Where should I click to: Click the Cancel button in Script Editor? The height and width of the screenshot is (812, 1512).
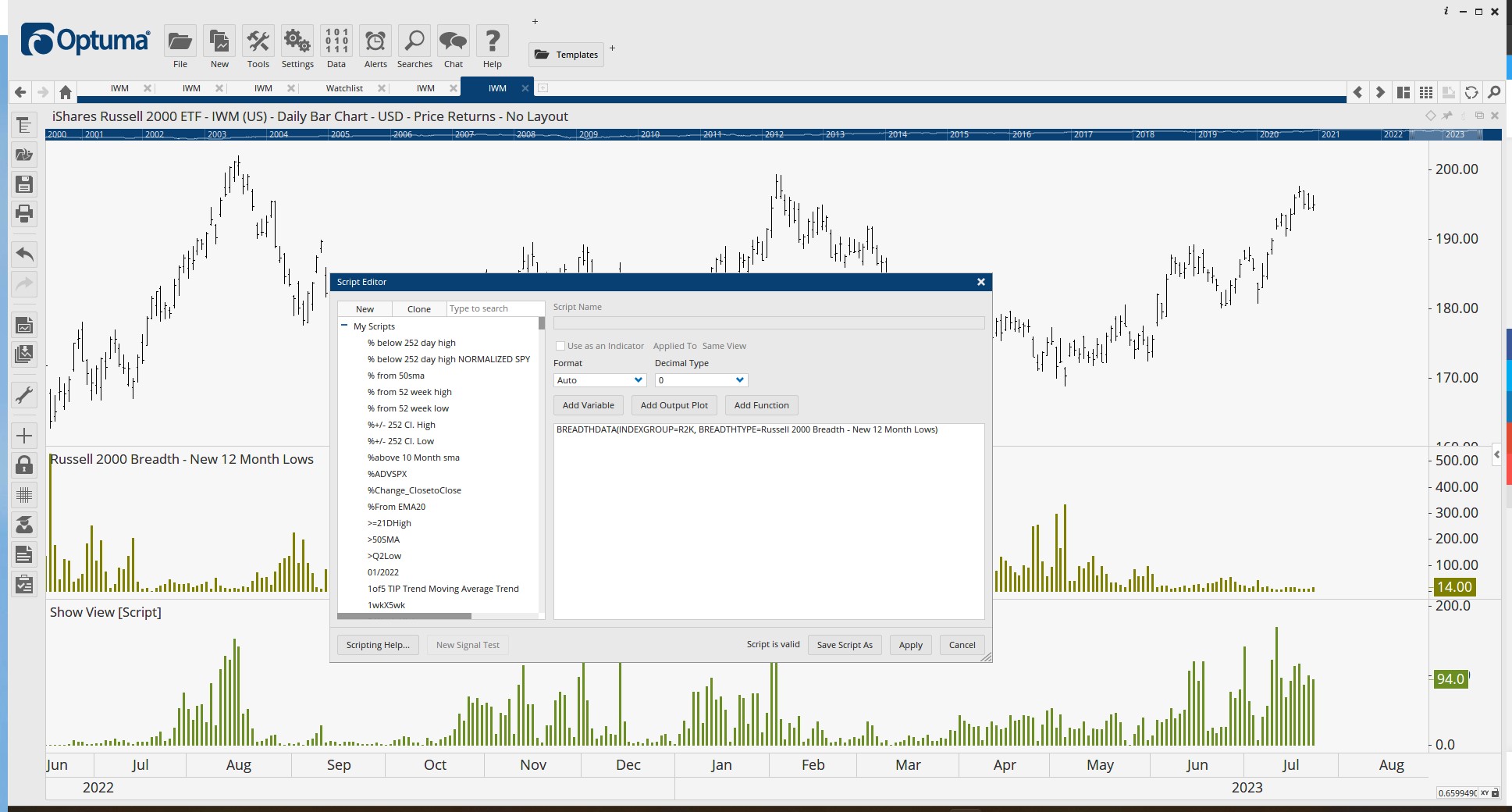pos(962,645)
